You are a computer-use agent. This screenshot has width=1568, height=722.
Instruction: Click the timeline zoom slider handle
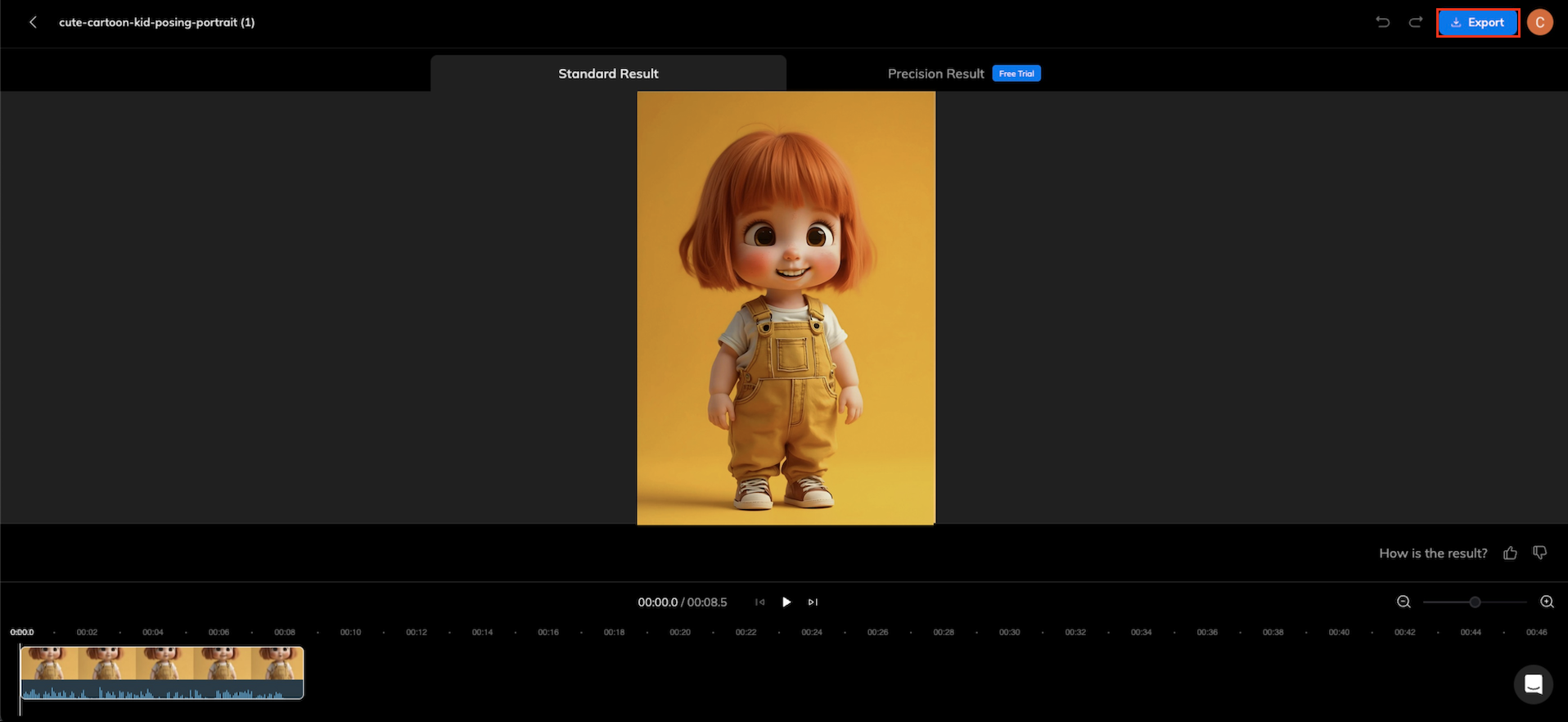tap(1475, 602)
